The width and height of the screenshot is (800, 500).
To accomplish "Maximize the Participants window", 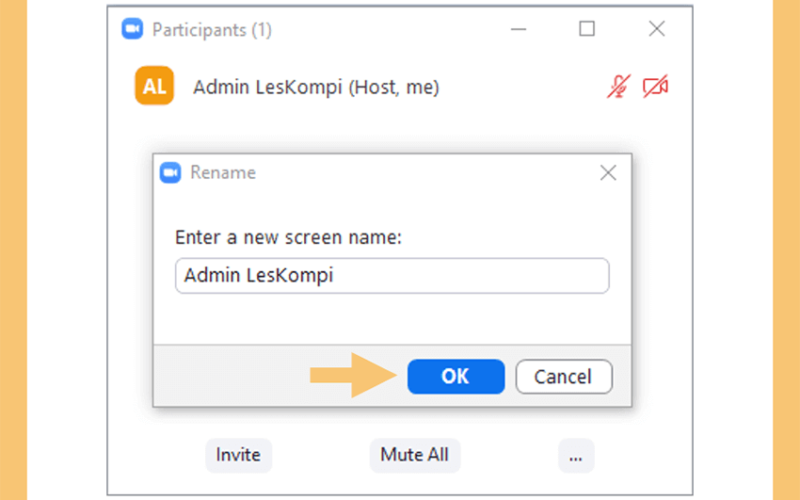I will click(587, 29).
